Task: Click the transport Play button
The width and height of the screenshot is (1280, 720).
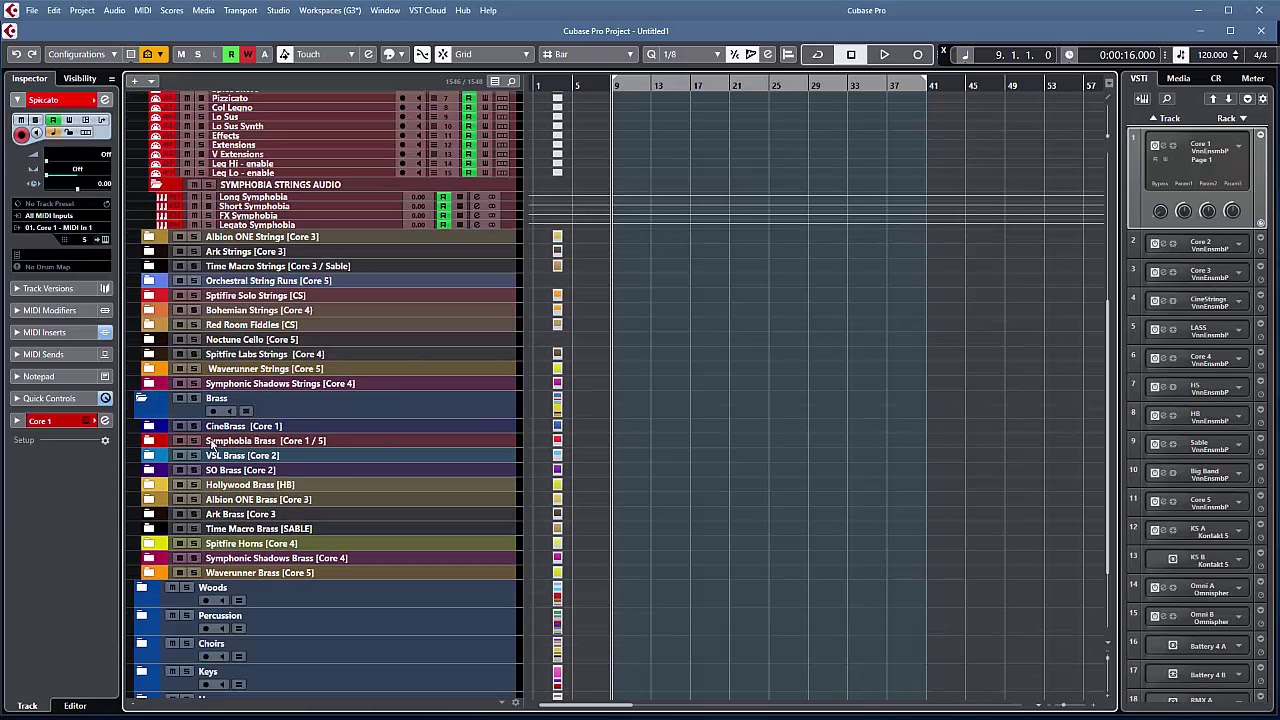Action: coord(884,54)
